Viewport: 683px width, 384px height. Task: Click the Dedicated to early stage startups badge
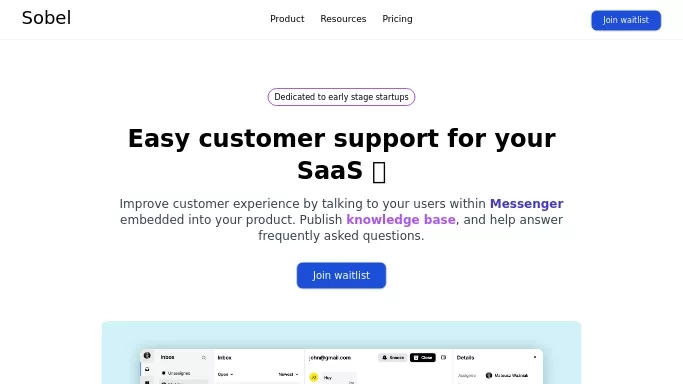341,97
